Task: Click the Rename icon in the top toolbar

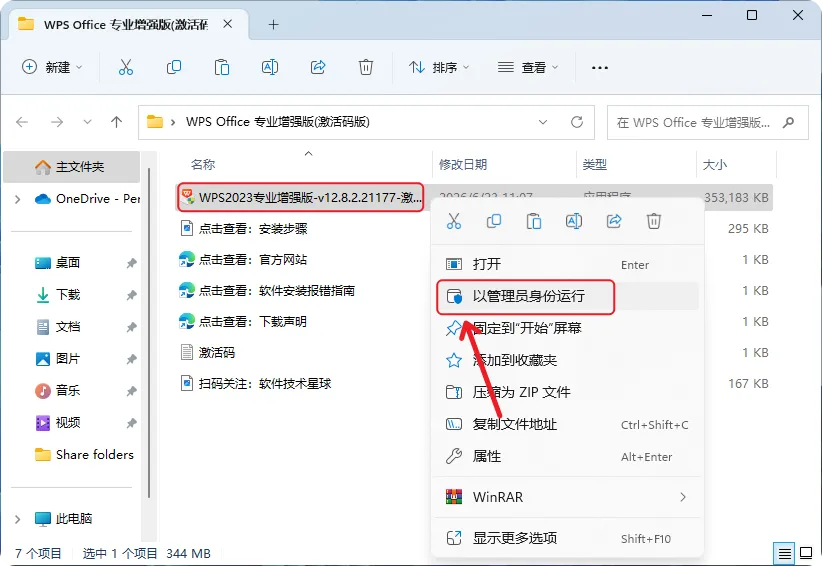Action: (x=269, y=67)
